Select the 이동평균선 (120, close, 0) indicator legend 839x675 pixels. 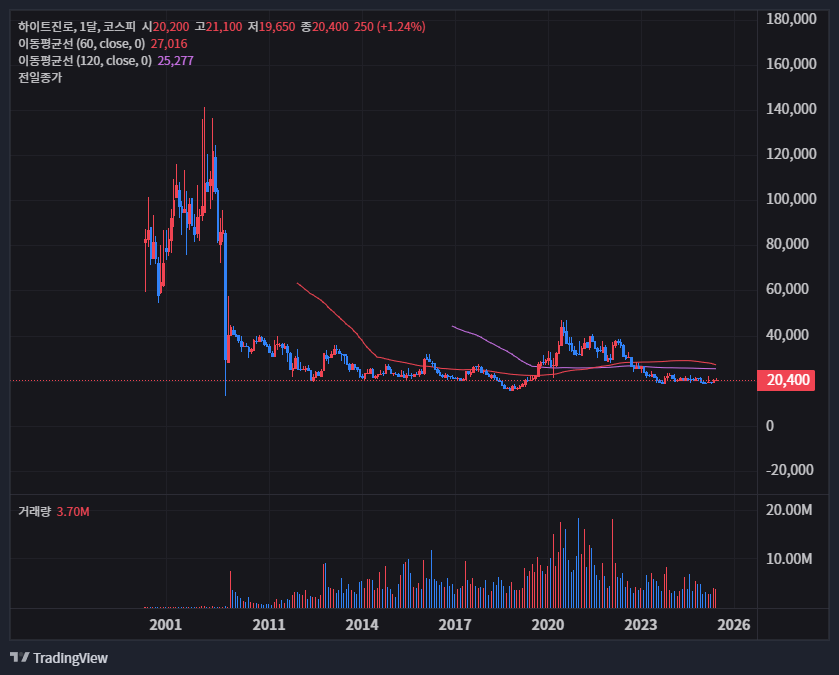pyautogui.click(x=85, y=61)
